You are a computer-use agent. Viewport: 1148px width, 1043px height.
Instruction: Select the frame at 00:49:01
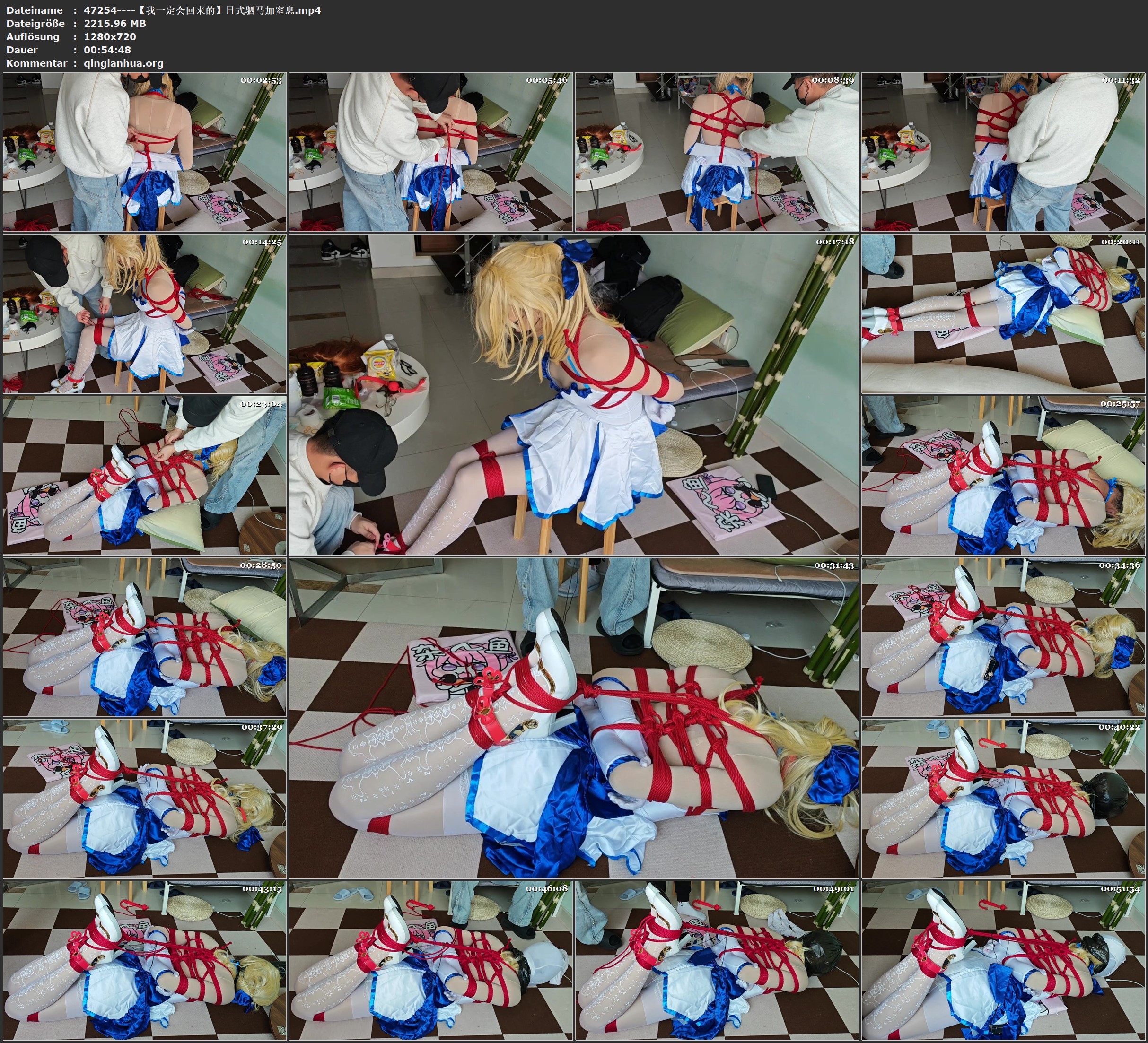pyautogui.click(x=716, y=960)
